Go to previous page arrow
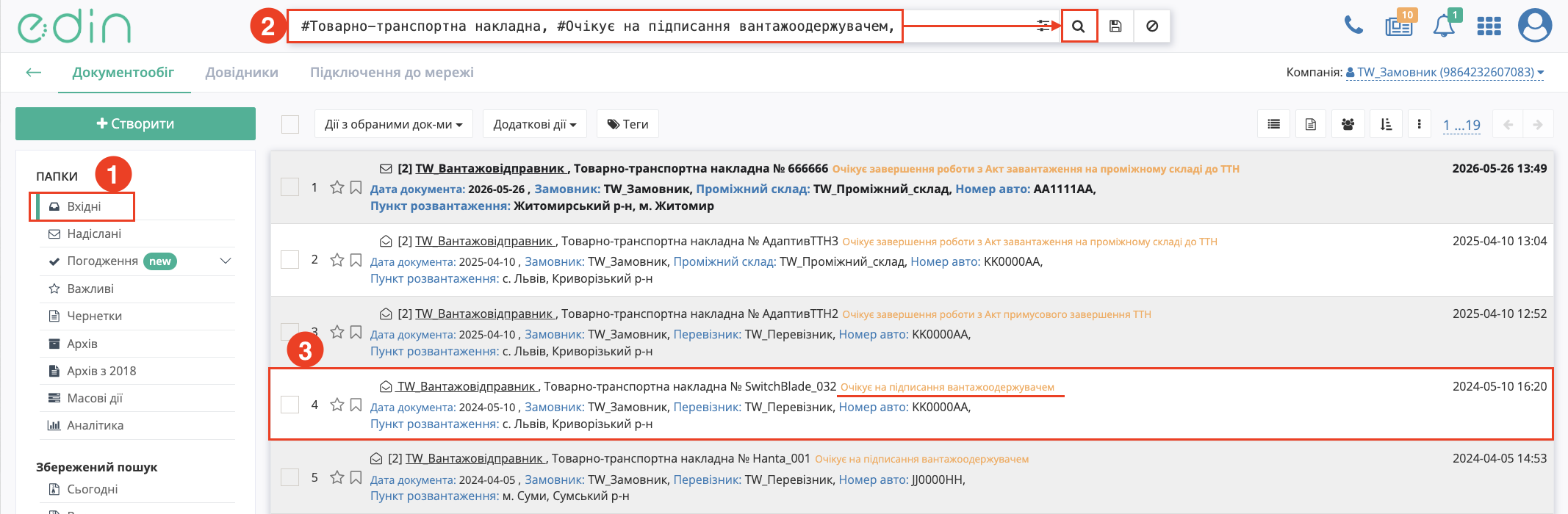The height and width of the screenshot is (514, 1568). tap(1508, 125)
